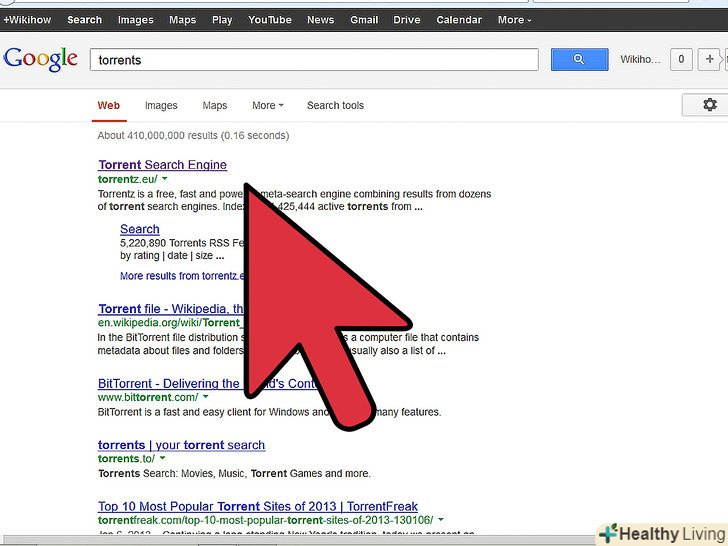Open +Wikihow profile link in top bar
728x546 pixels.
pyautogui.click(x=27, y=20)
